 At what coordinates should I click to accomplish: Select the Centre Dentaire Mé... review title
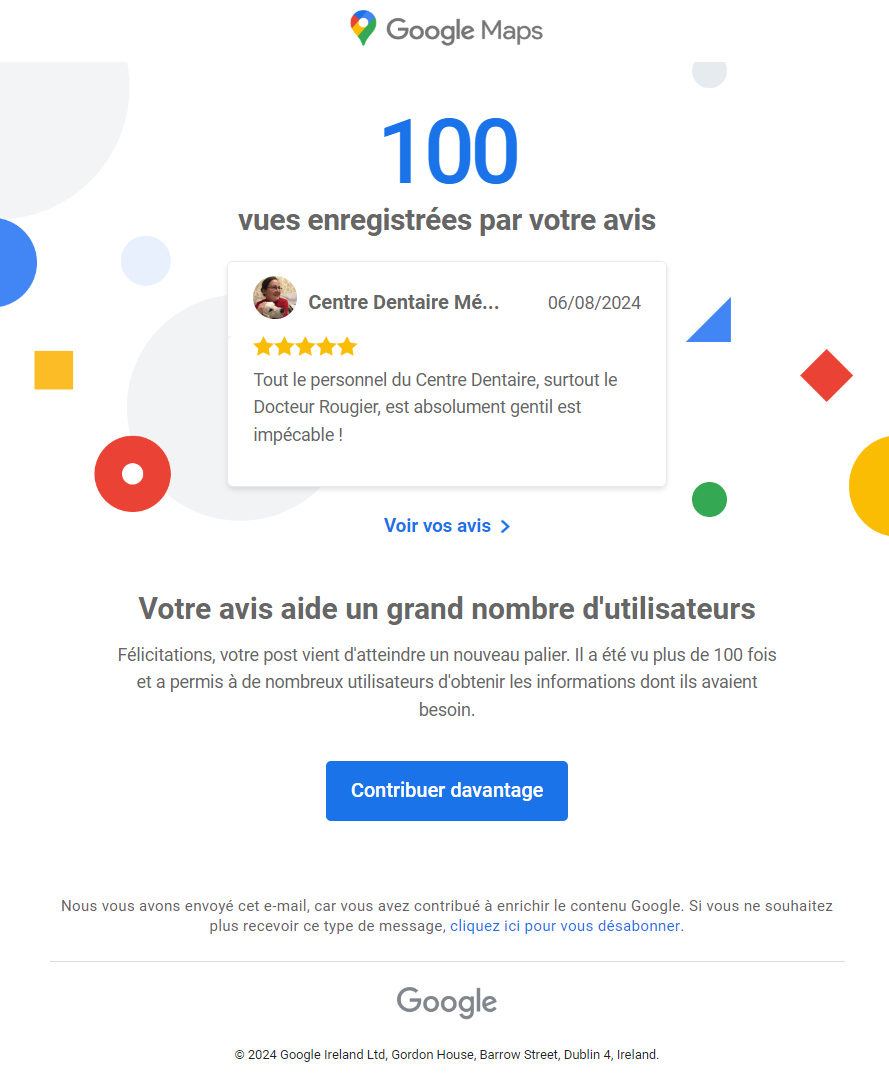coord(403,302)
